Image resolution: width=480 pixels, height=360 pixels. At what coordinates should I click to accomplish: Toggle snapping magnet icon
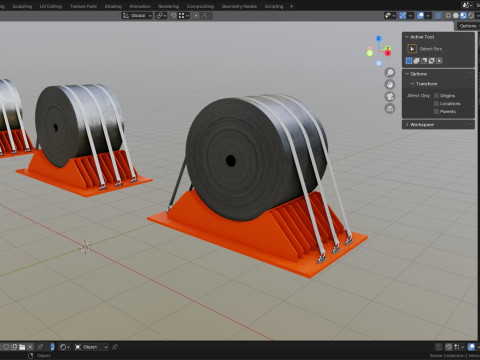(173, 16)
